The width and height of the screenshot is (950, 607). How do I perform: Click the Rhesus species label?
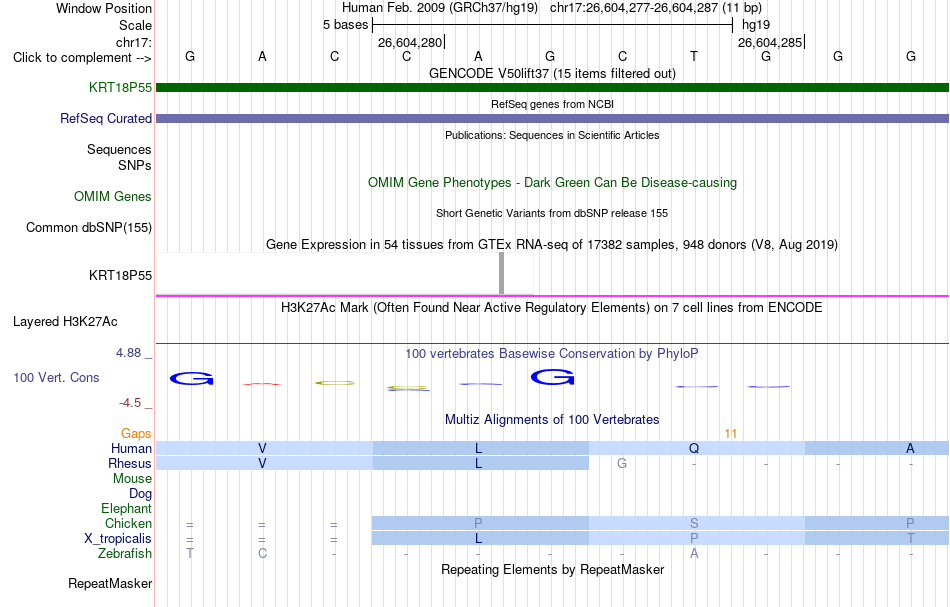[x=130, y=463]
